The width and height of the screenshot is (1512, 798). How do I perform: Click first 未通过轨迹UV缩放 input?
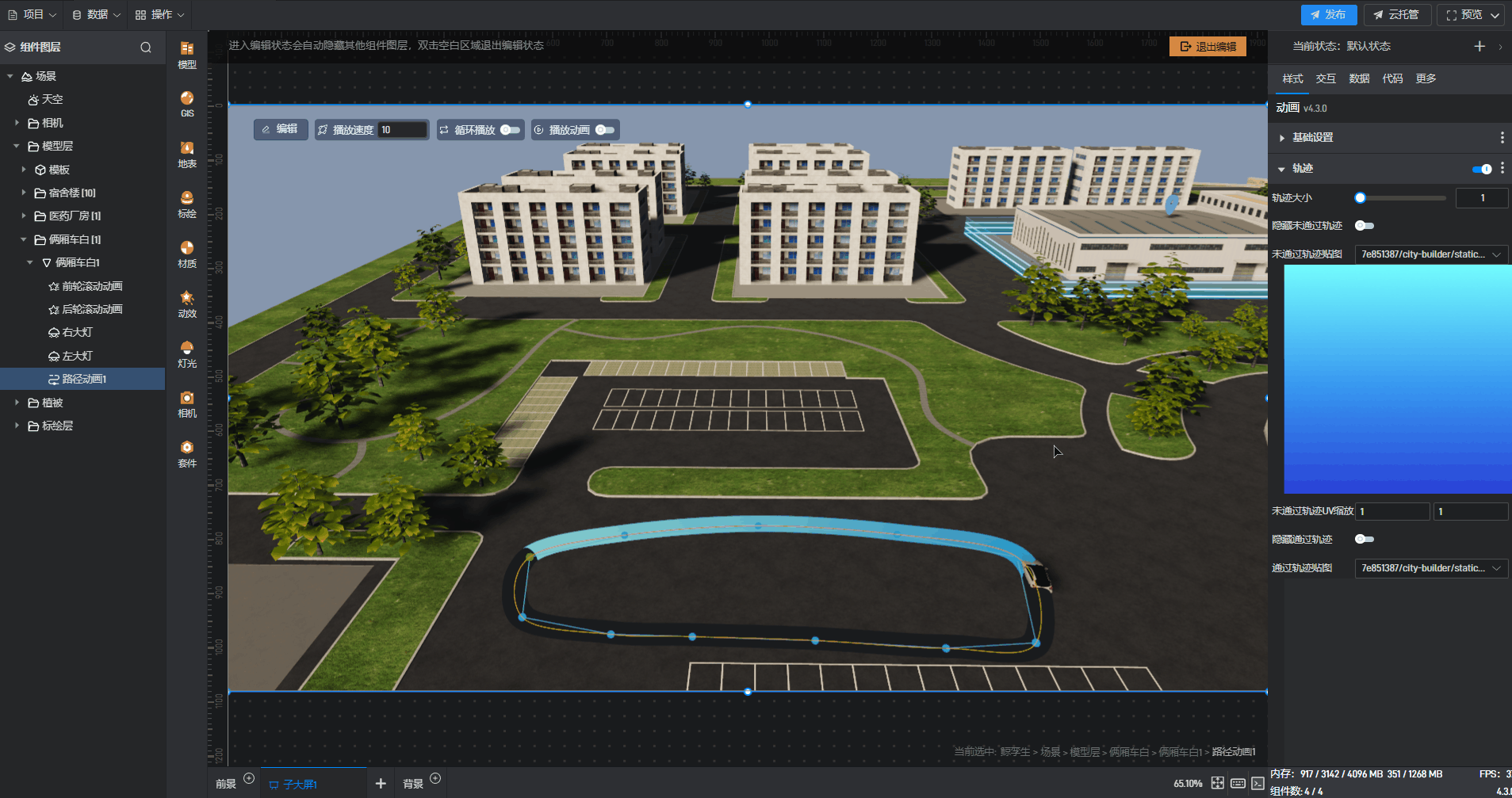point(1392,511)
